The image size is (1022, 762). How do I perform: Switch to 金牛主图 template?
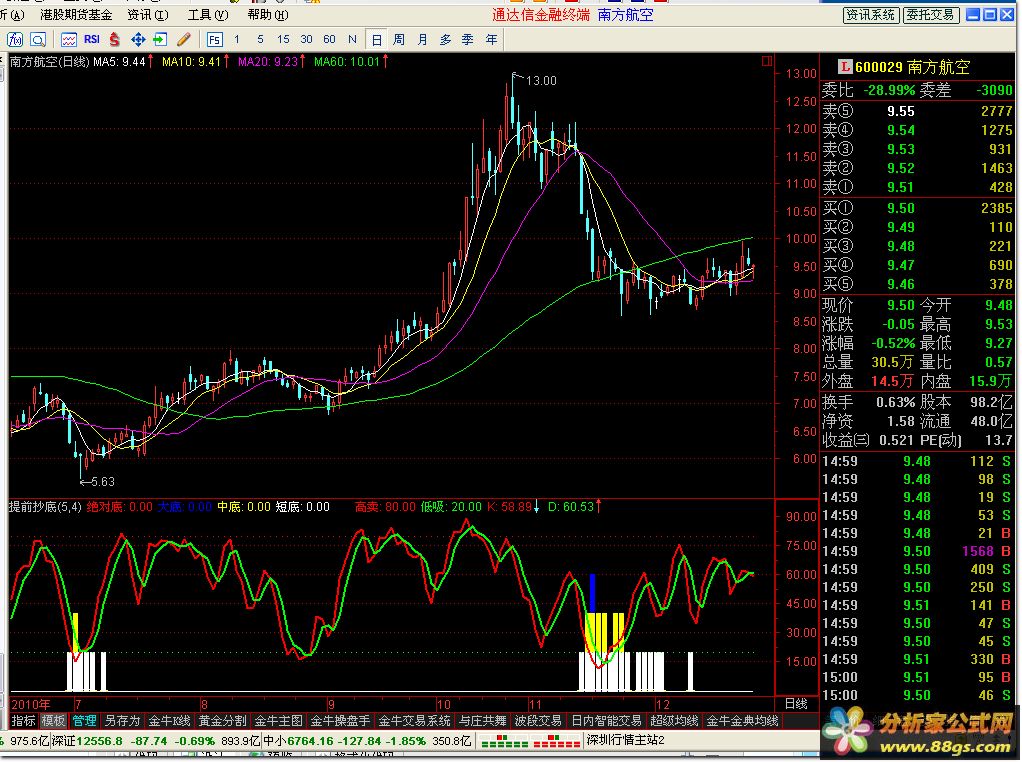pyautogui.click(x=278, y=721)
